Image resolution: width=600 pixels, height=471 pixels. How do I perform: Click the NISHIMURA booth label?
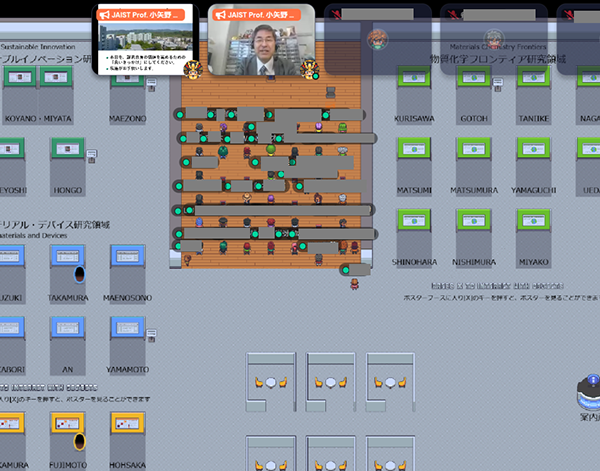tap(474, 262)
